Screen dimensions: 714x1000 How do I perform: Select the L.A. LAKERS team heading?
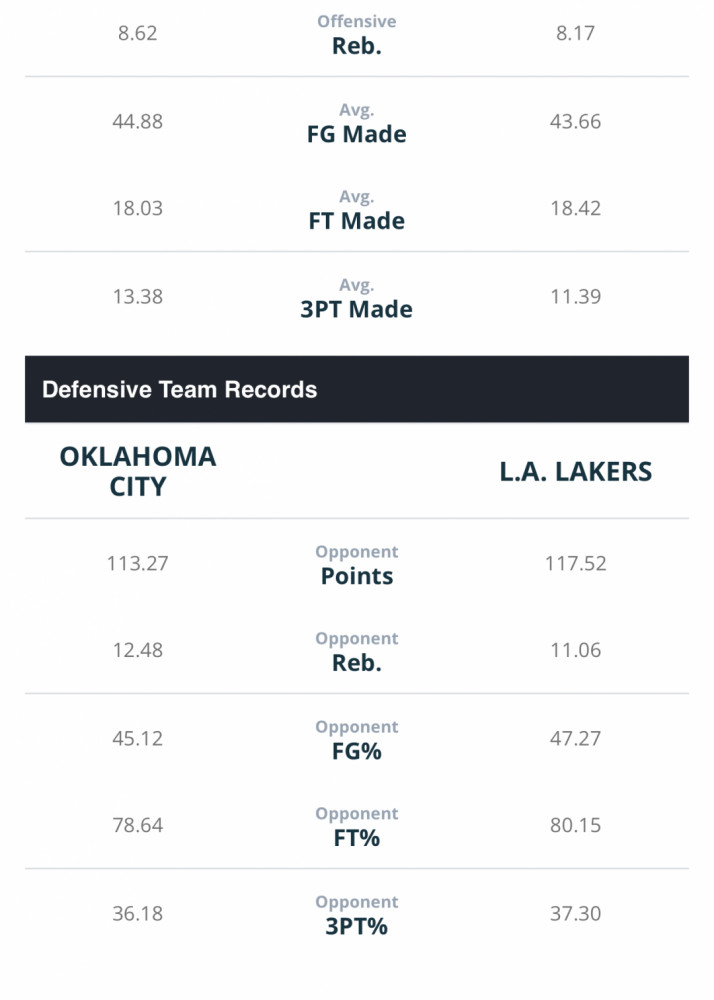pos(576,471)
